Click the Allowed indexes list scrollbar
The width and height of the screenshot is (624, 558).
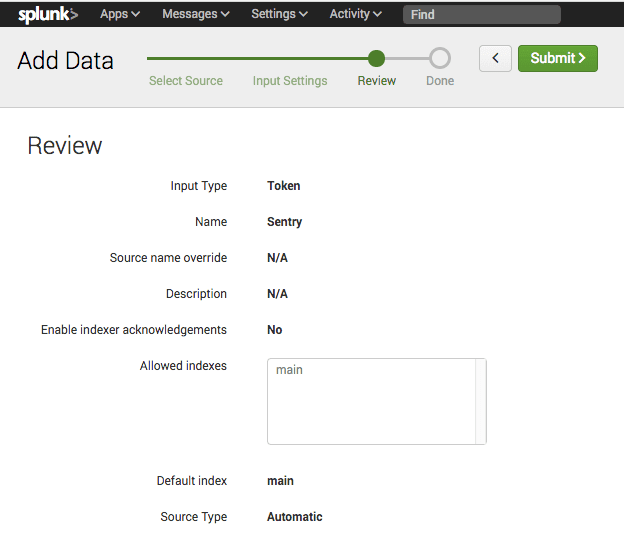481,401
